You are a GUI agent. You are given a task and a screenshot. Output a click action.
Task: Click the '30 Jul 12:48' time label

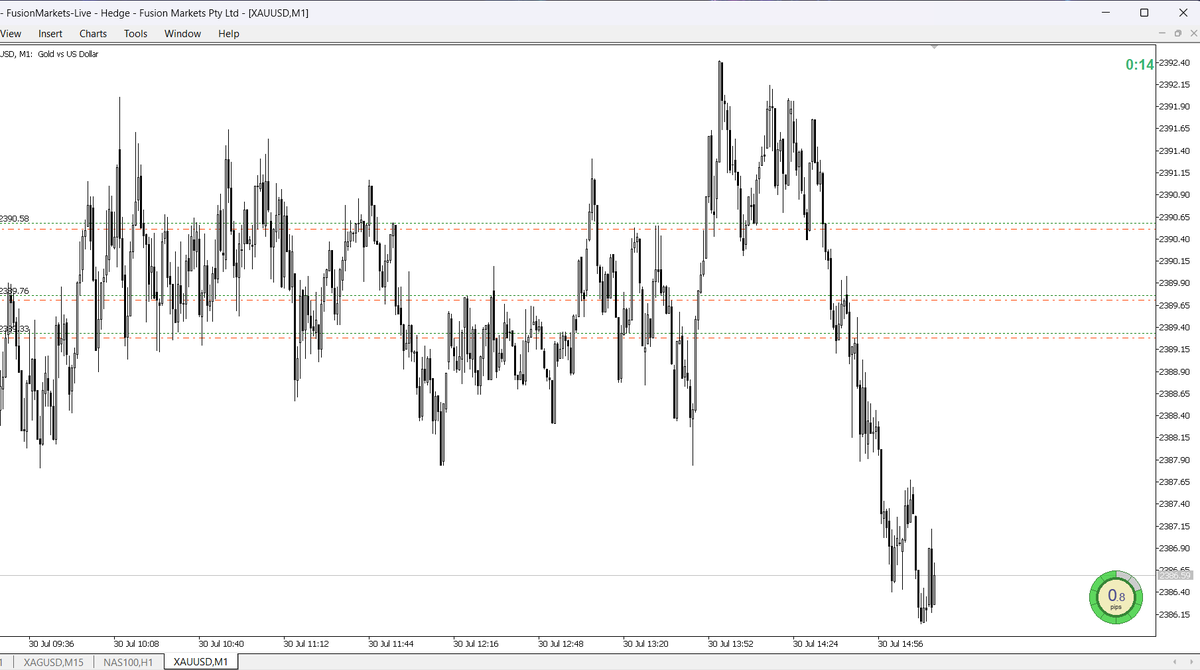(x=561, y=644)
